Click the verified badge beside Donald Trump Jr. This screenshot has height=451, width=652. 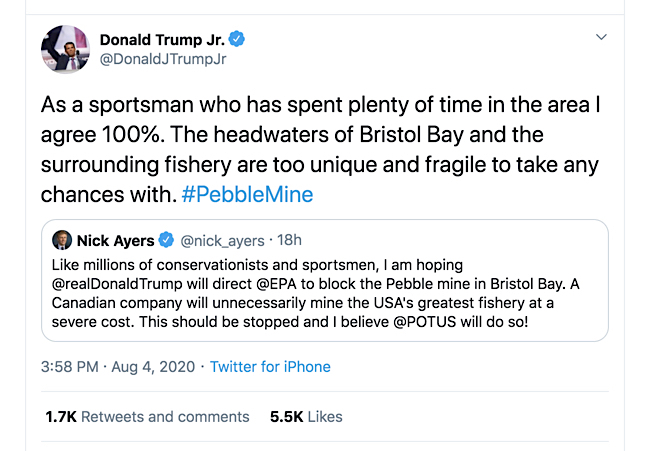(x=238, y=40)
